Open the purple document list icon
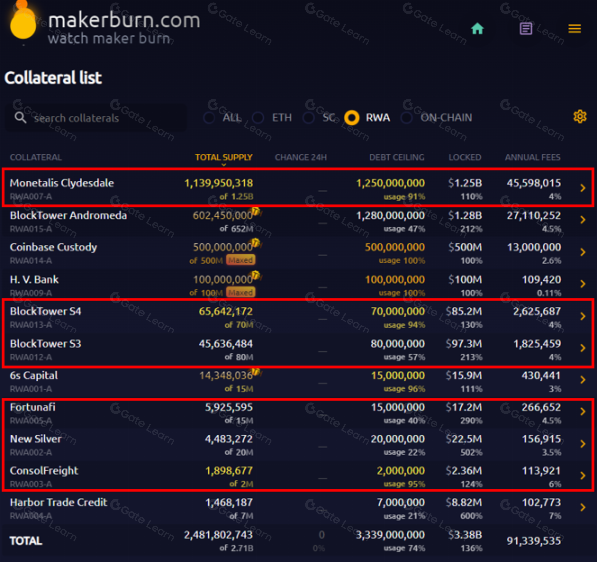The height and width of the screenshot is (562, 597). 526,29
